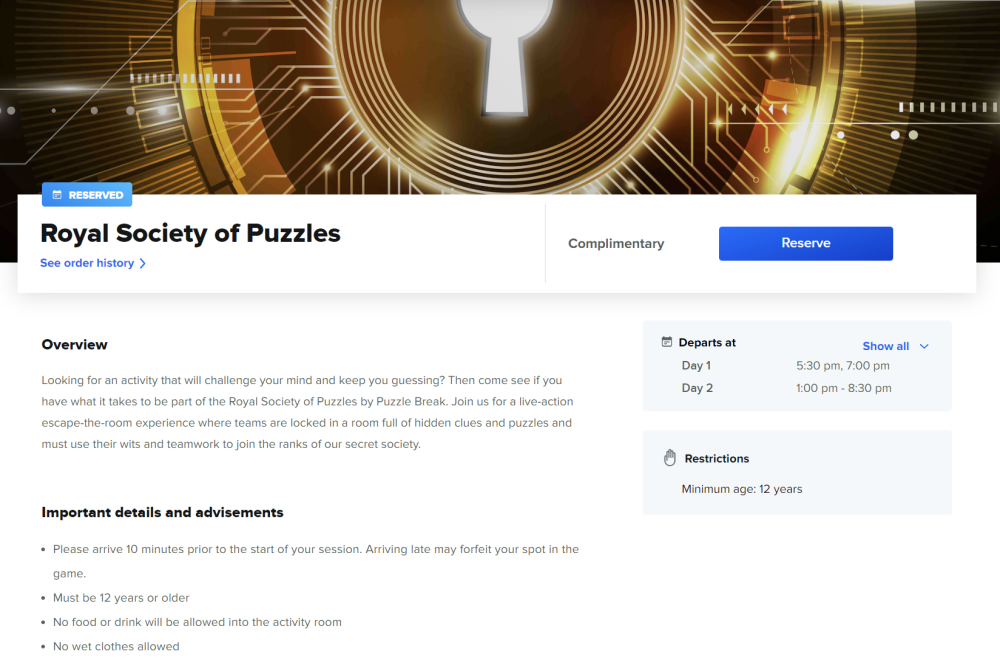Click the Complimentary price label
The width and height of the screenshot is (1000, 663).
pos(616,244)
